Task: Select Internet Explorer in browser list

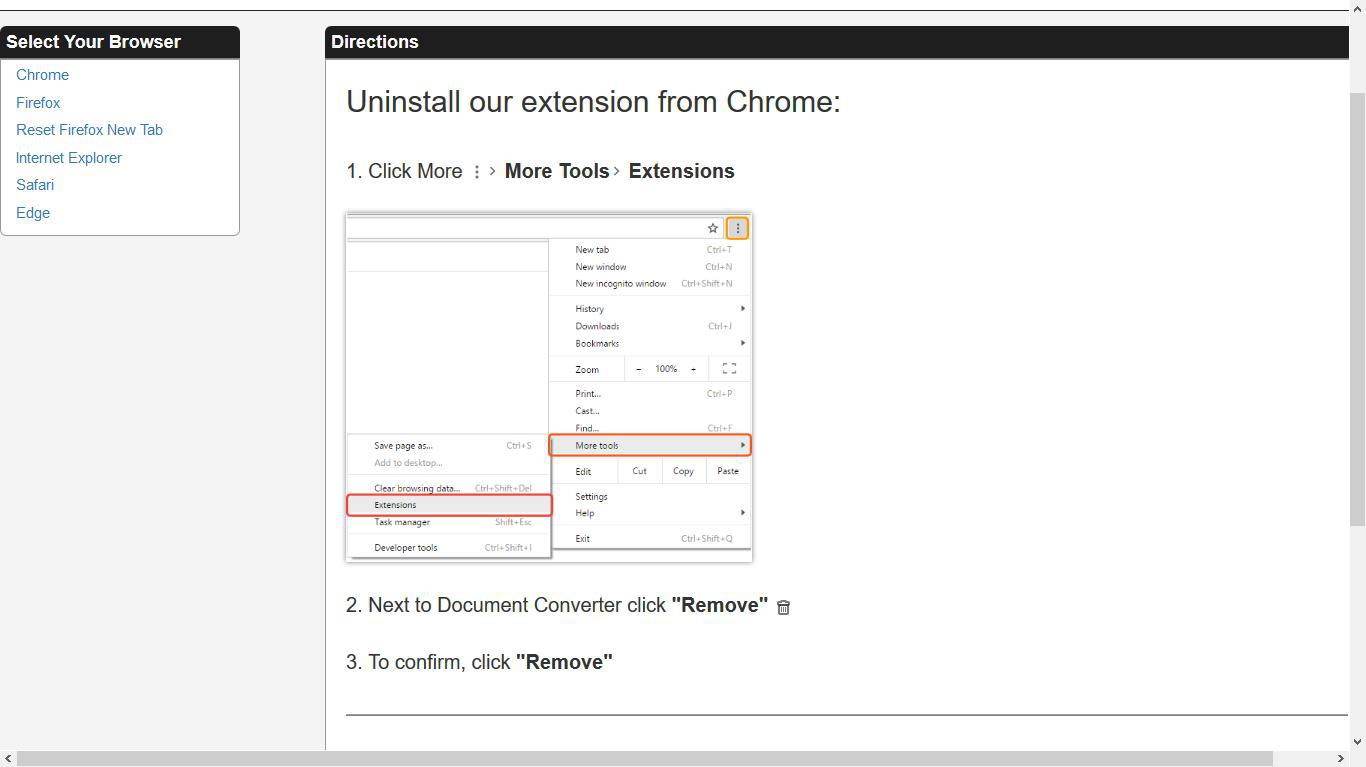Action: pyautogui.click(x=69, y=158)
